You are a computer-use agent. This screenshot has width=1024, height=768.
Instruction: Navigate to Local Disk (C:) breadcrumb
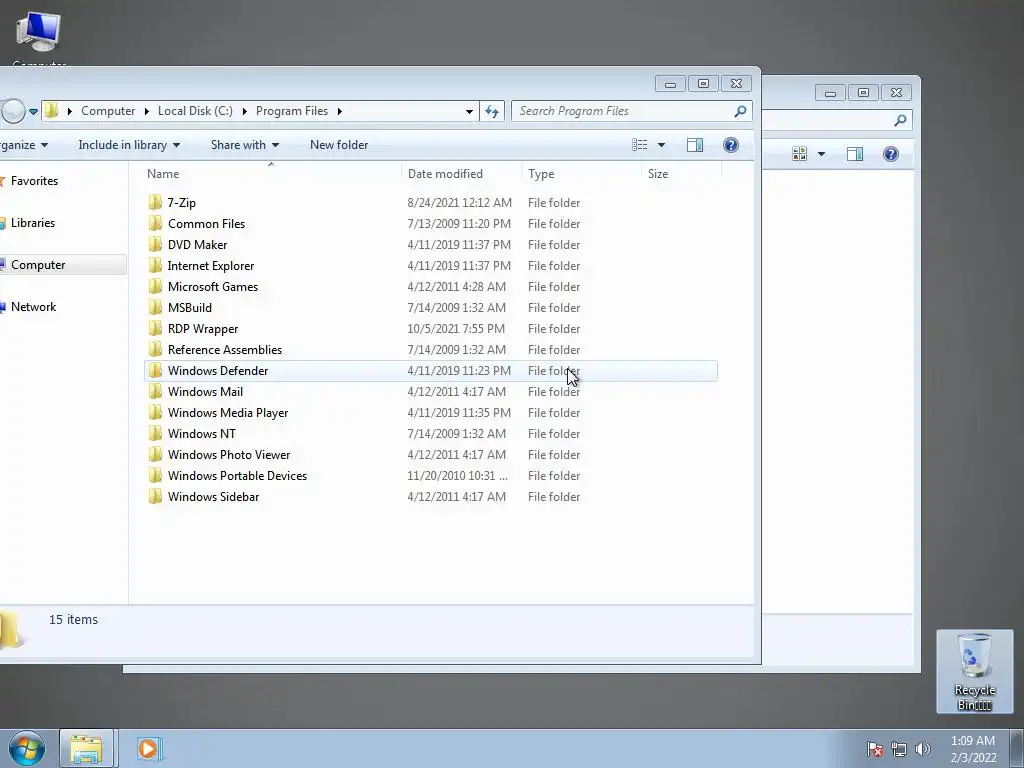pos(195,111)
